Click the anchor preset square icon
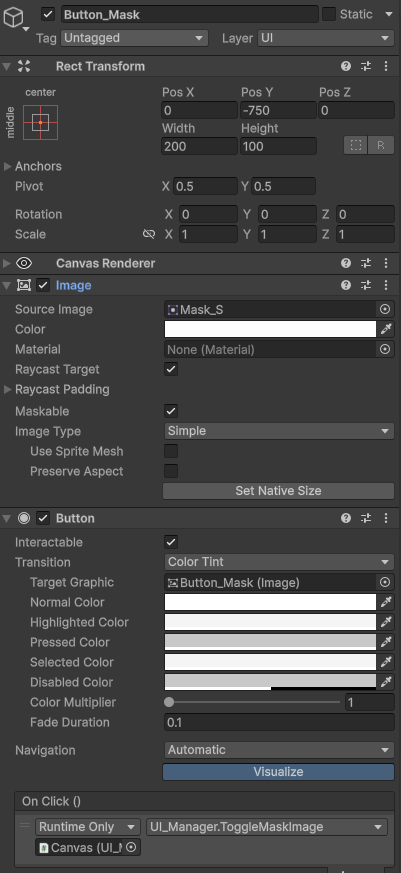Image resolution: width=401 pixels, height=873 pixels. [x=41, y=122]
